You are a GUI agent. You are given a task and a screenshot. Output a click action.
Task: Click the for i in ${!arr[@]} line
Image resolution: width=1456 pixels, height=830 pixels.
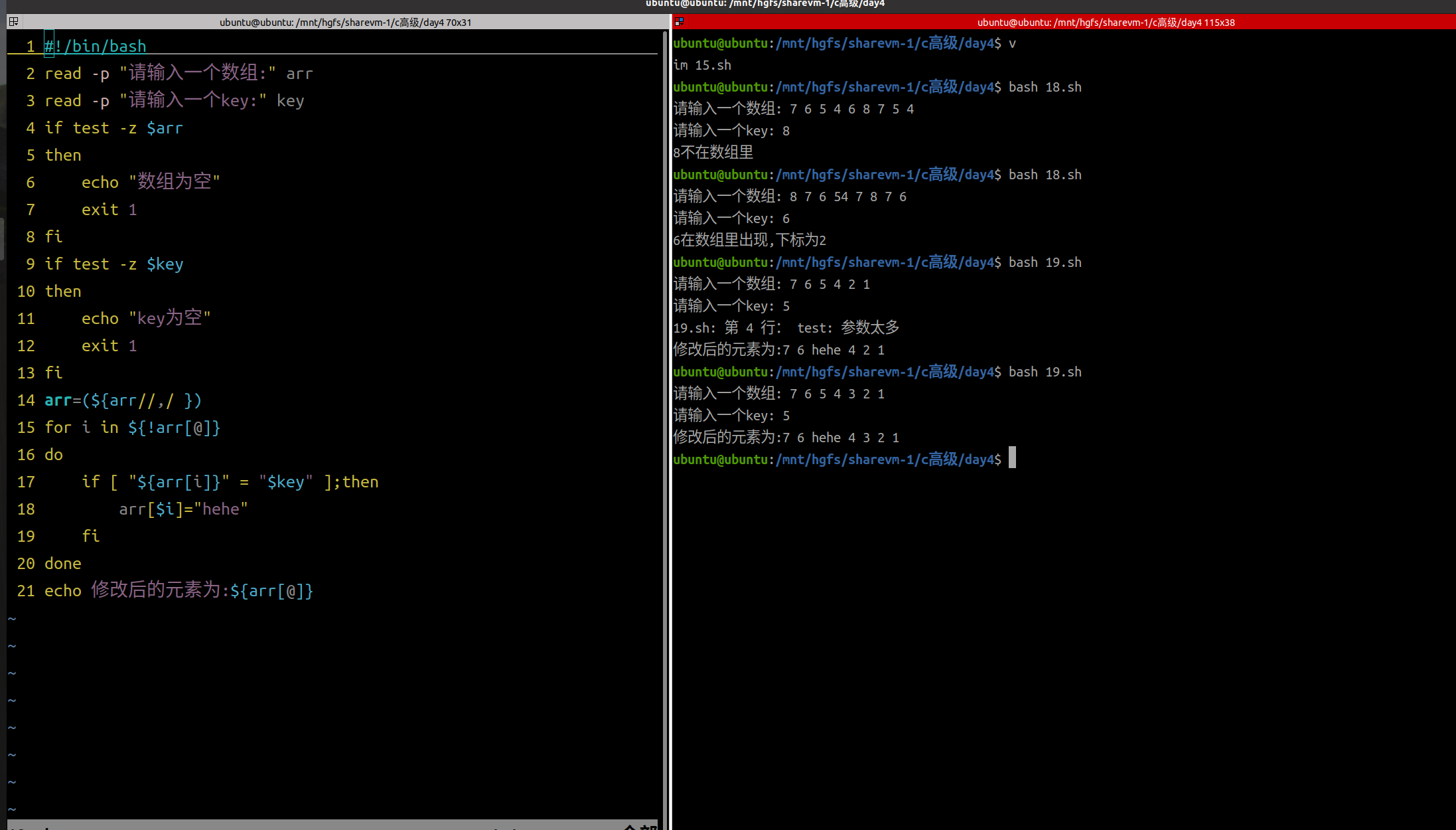pos(132,428)
